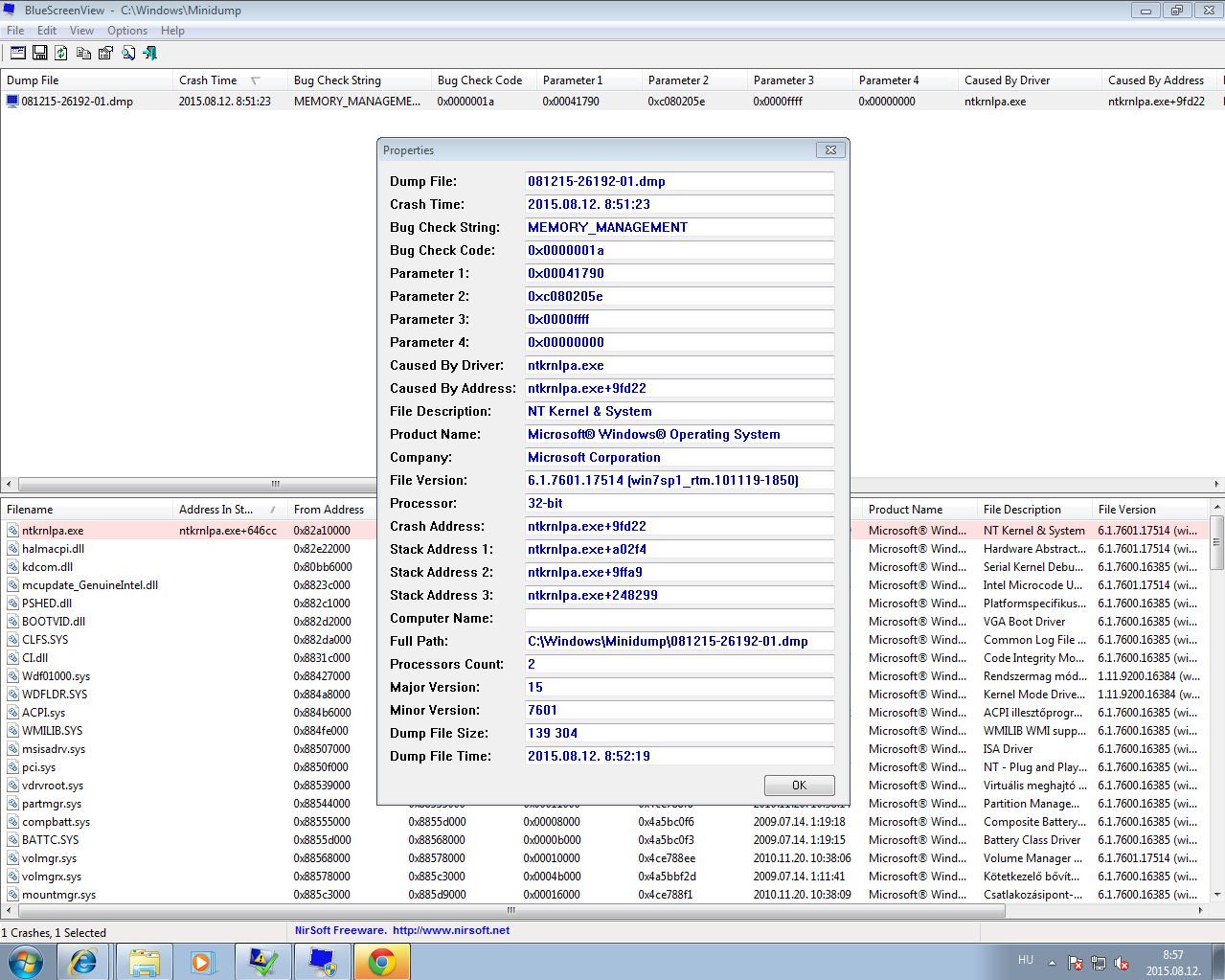Click the file icon beside kdcom.dll
The image size is (1225, 980).
point(12,566)
